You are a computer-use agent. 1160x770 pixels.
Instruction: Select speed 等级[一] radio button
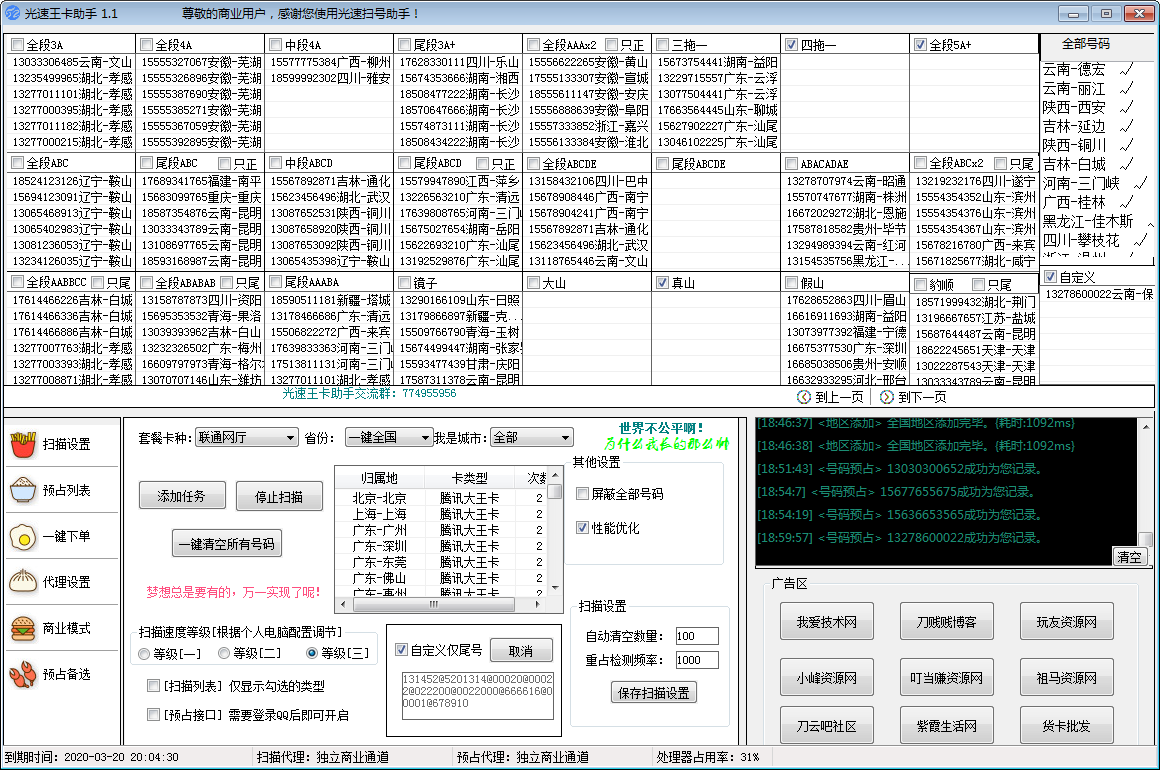(144, 654)
